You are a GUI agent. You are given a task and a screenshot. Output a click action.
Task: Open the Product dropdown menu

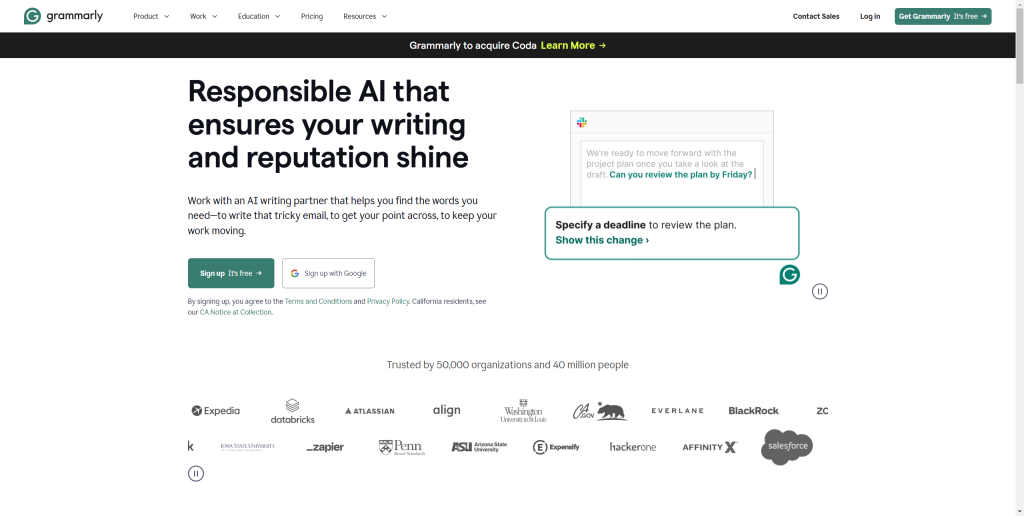(x=151, y=16)
